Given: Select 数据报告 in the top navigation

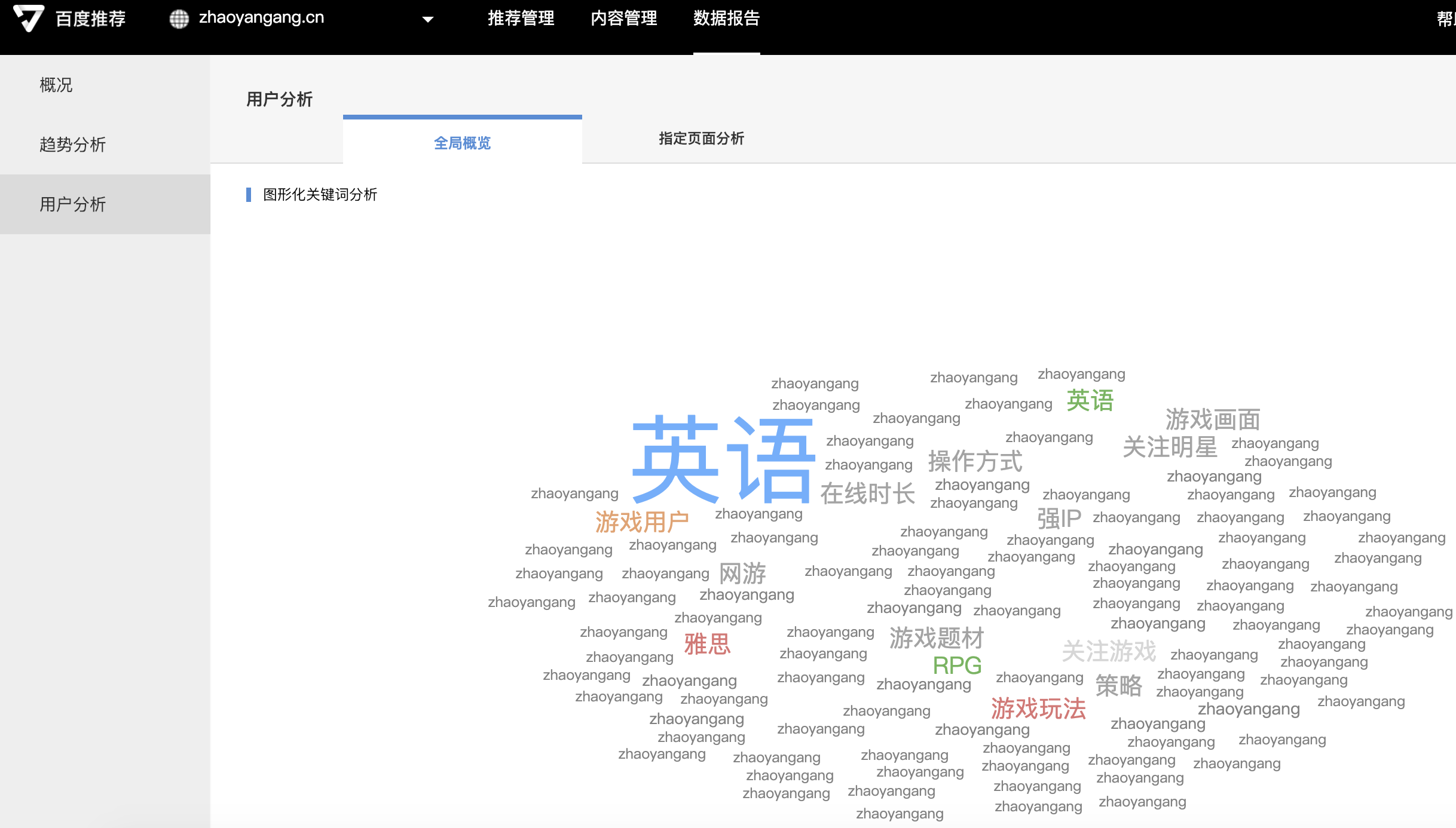Looking at the screenshot, I should [x=726, y=18].
